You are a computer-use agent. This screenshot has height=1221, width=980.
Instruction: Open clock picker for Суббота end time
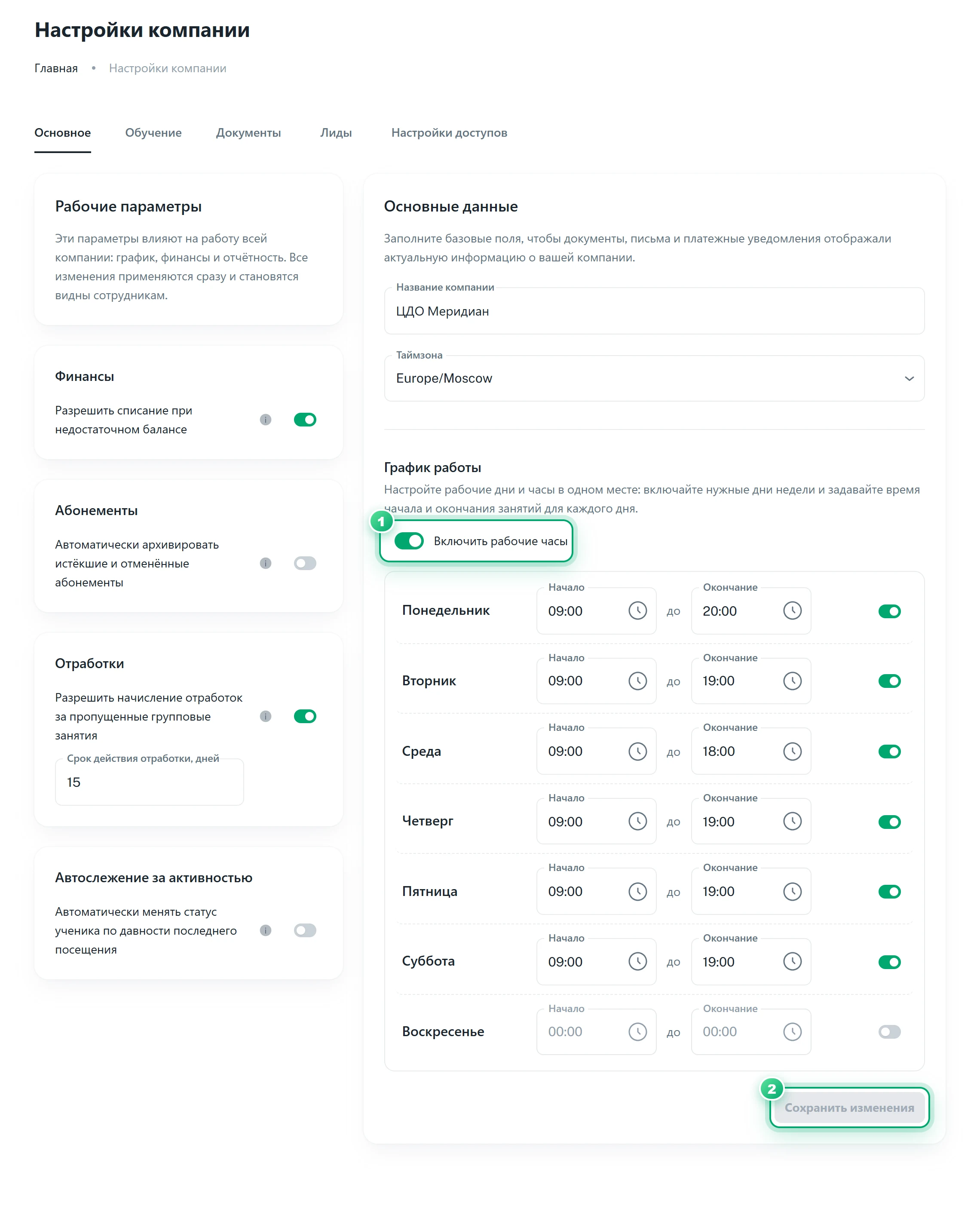(792, 961)
